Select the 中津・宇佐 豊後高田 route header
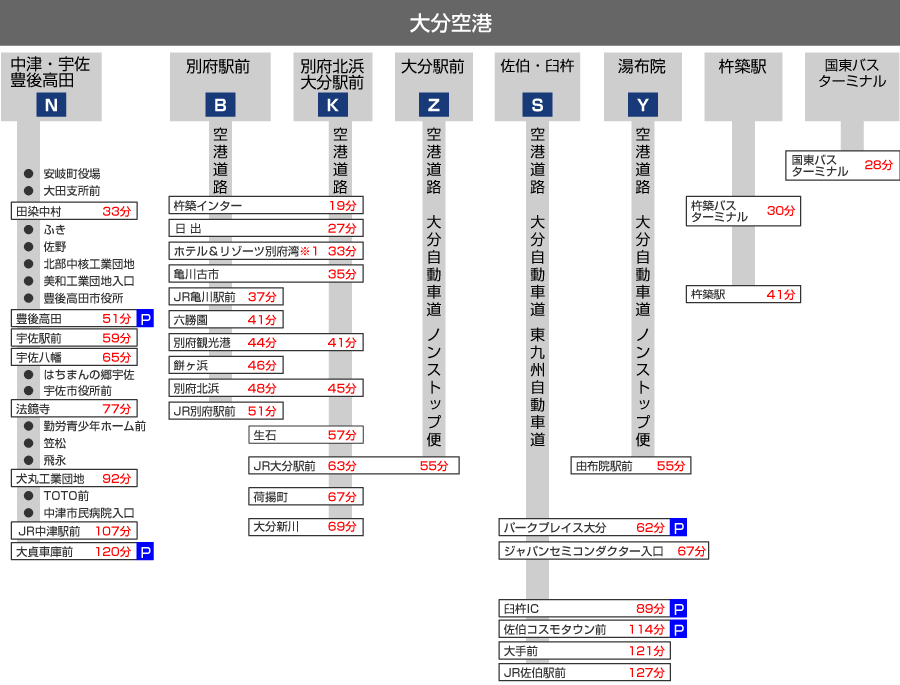The width and height of the screenshot is (900, 685). (51, 87)
